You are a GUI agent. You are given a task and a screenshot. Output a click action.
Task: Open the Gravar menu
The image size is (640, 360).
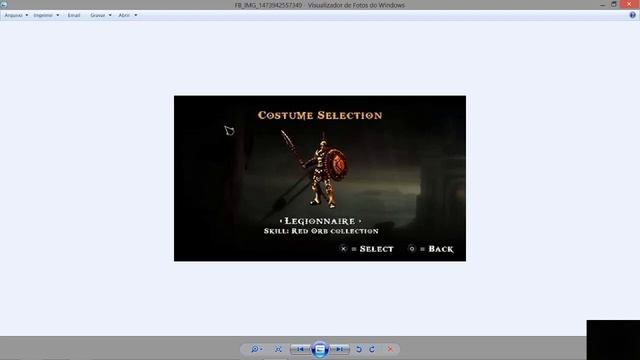point(100,15)
